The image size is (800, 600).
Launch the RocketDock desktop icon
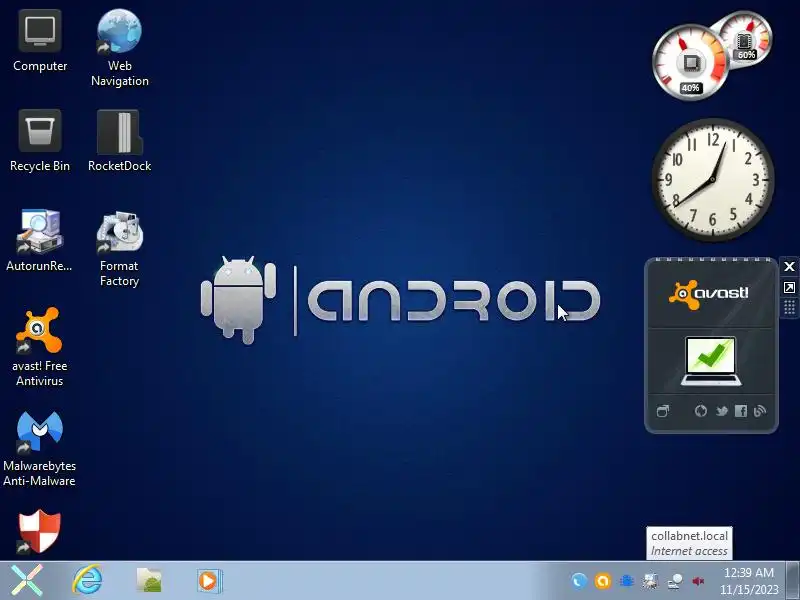coord(119,141)
